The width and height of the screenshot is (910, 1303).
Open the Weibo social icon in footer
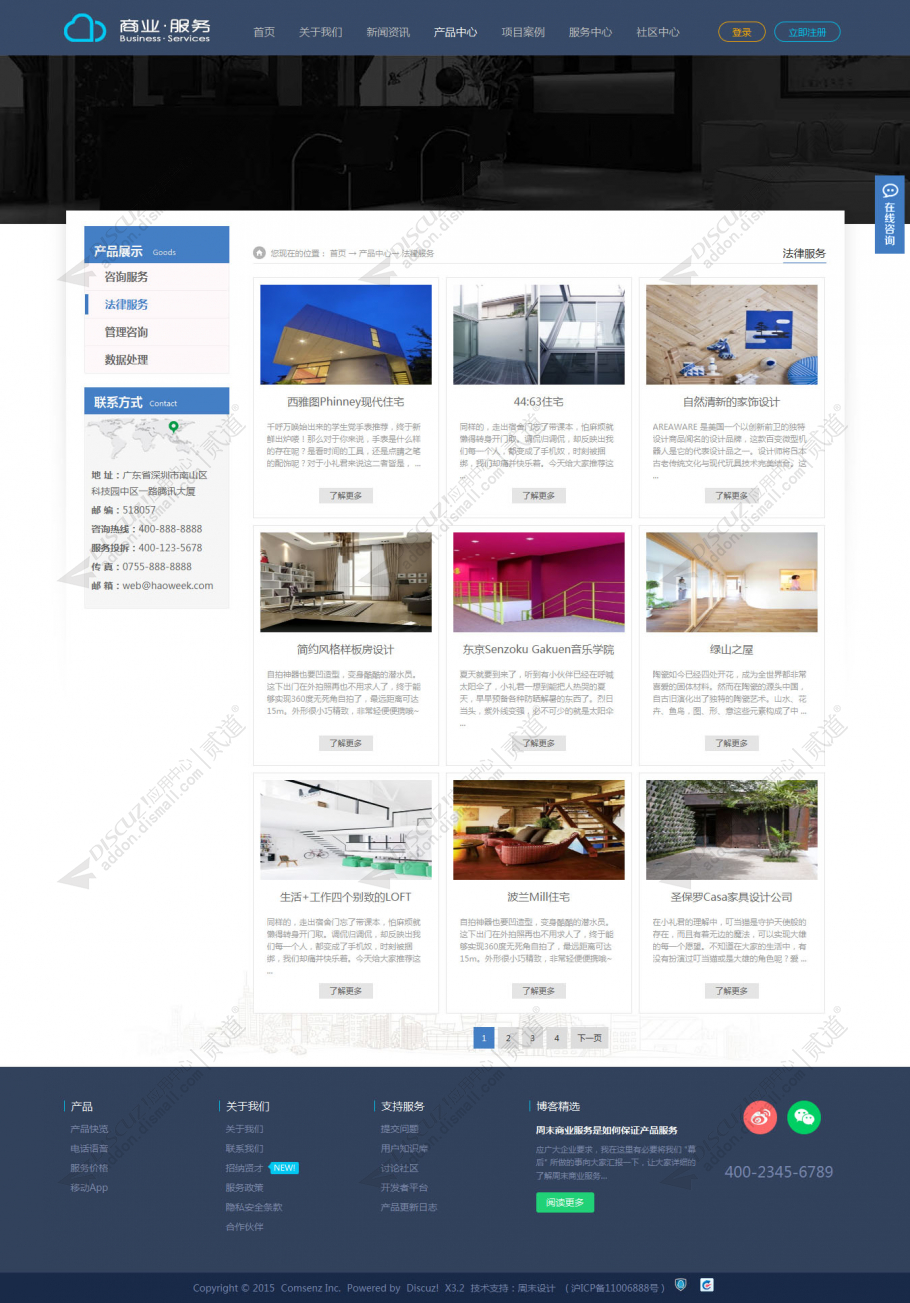coord(760,1117)
